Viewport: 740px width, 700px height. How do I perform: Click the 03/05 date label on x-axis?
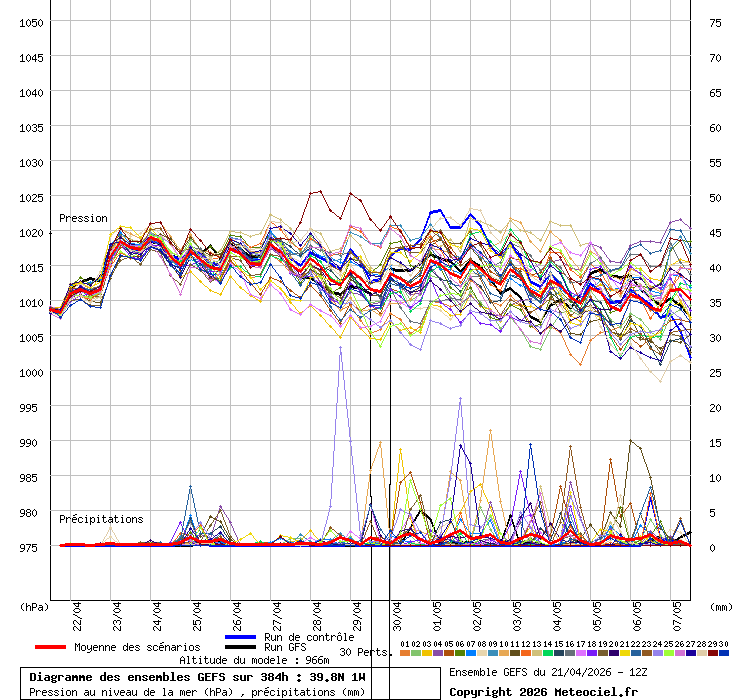(x=517, y=612)
